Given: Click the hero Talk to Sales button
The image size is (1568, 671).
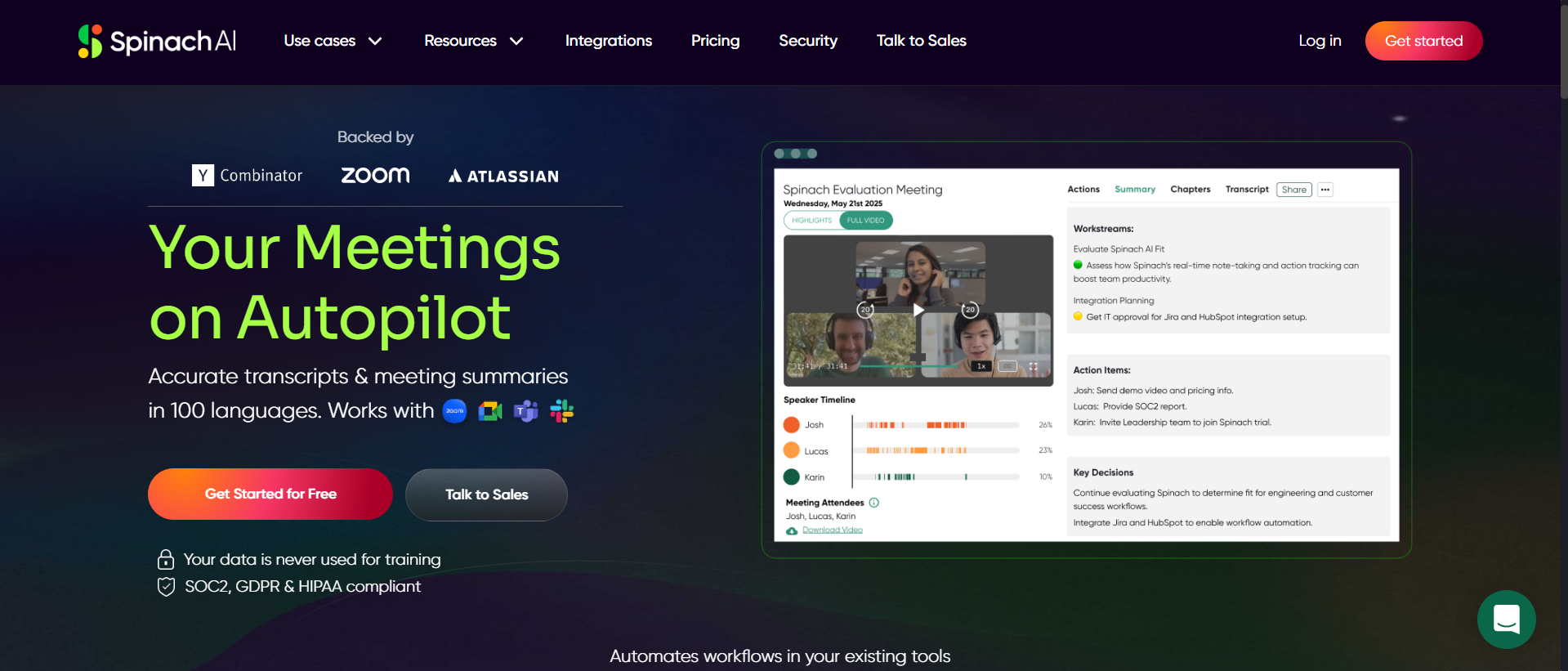Looking at the screenshot, I should (x=486, y=494).
